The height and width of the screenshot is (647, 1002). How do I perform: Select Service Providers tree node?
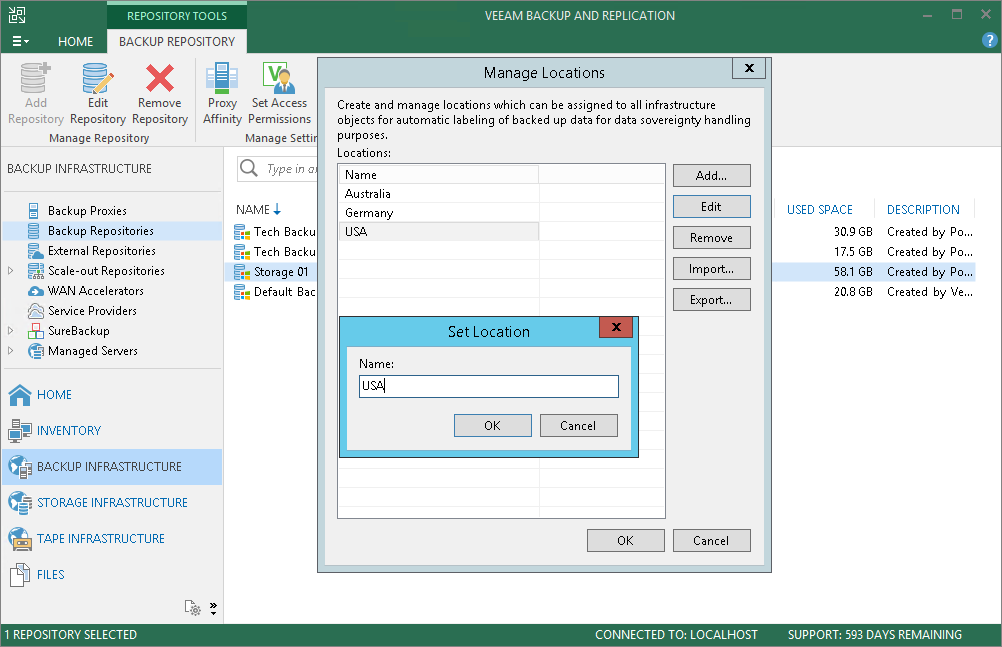[x=92, y=311]
